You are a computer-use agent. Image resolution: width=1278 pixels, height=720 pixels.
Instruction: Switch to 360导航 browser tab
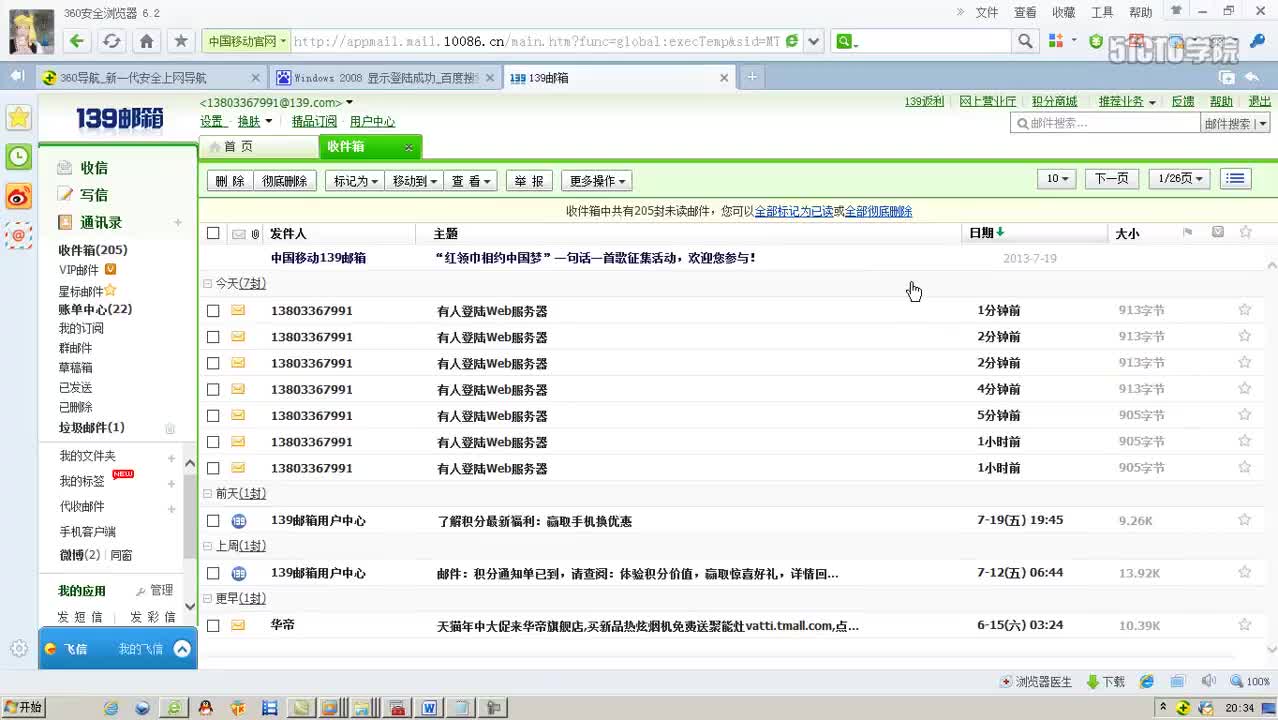(151, 77)
